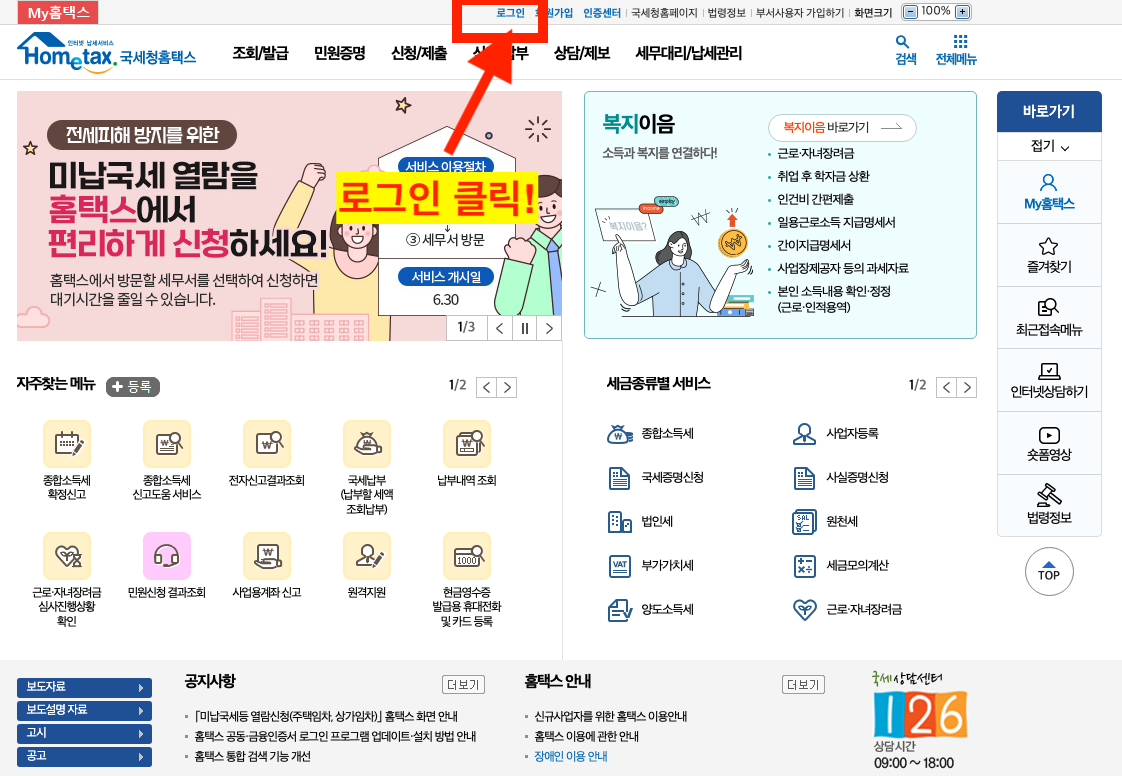The image size is (1122, 776).
Task: Click 더보기 next to 공지사항
Action: [x=464, y=685]
